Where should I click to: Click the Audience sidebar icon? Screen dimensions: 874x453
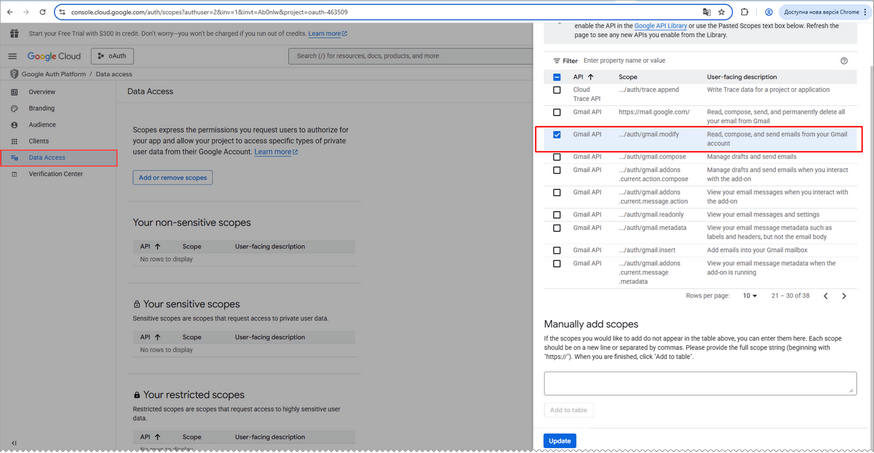[14, 125]
